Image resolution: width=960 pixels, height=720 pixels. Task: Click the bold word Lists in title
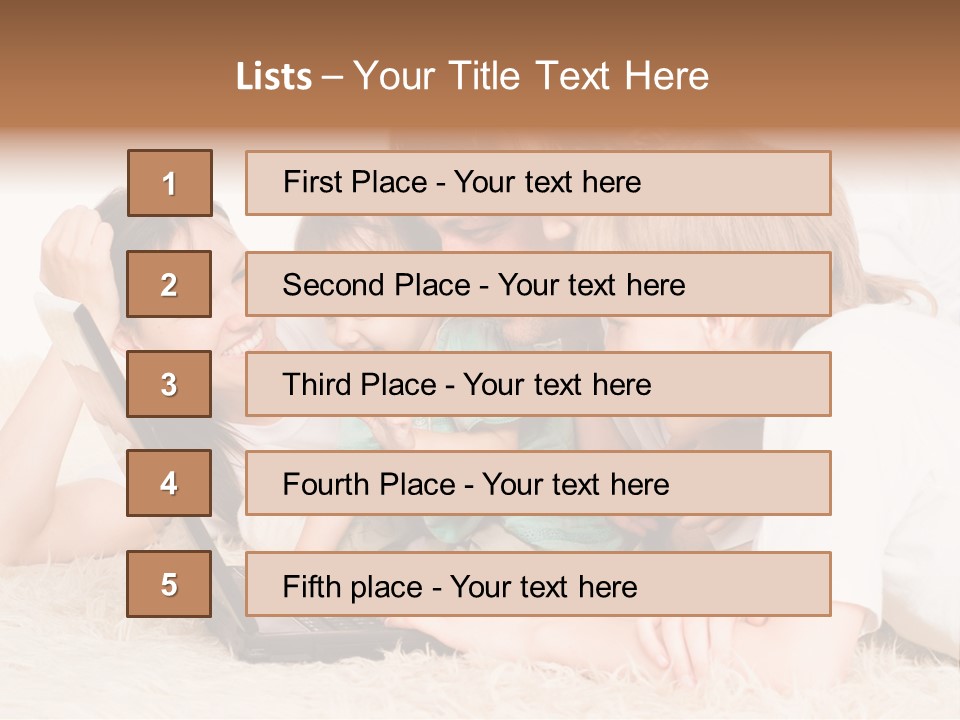coord(273,77)
